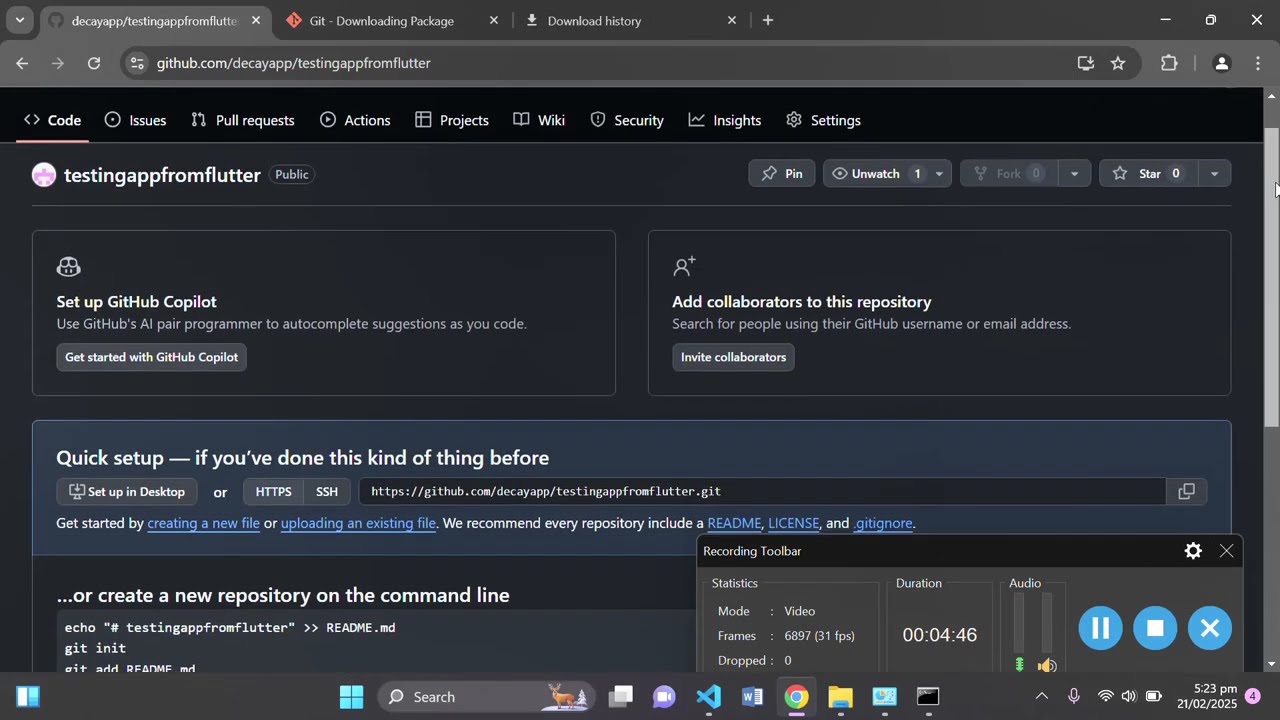Switch to the Git - Downloading Package tab
Screen dimensions: 1280x720
380,20
